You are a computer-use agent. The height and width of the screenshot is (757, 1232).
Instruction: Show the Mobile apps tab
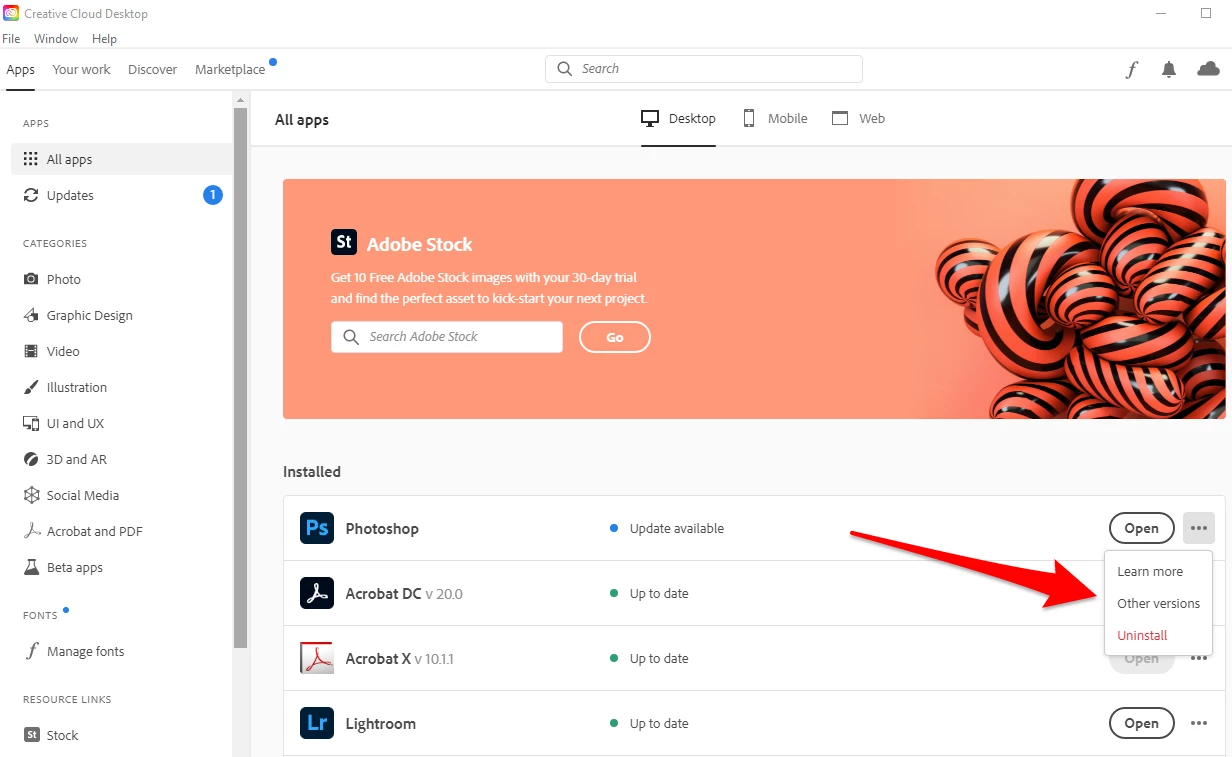pos(774,118)
